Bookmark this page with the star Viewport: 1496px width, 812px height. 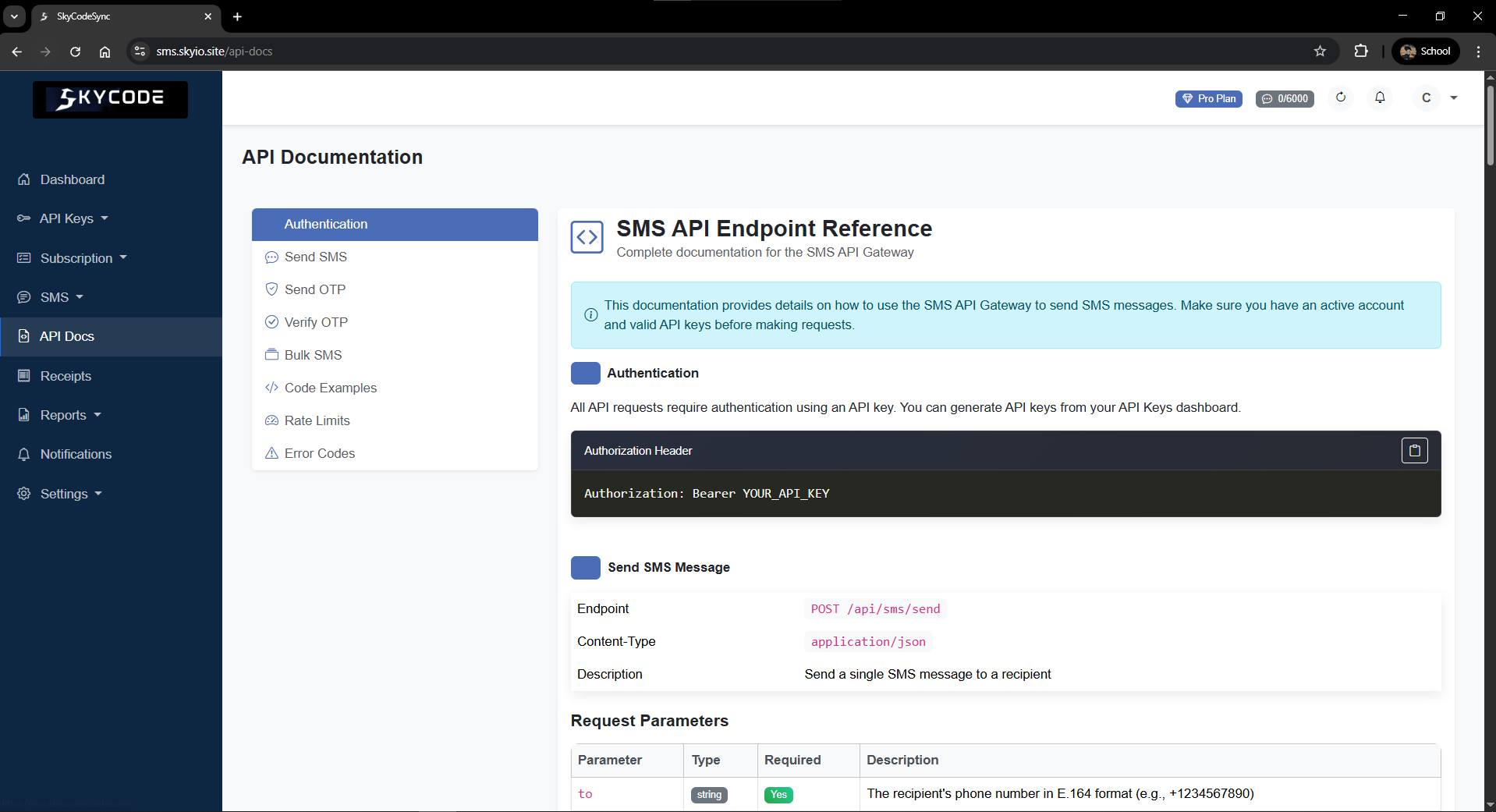tap(1320, 51)
